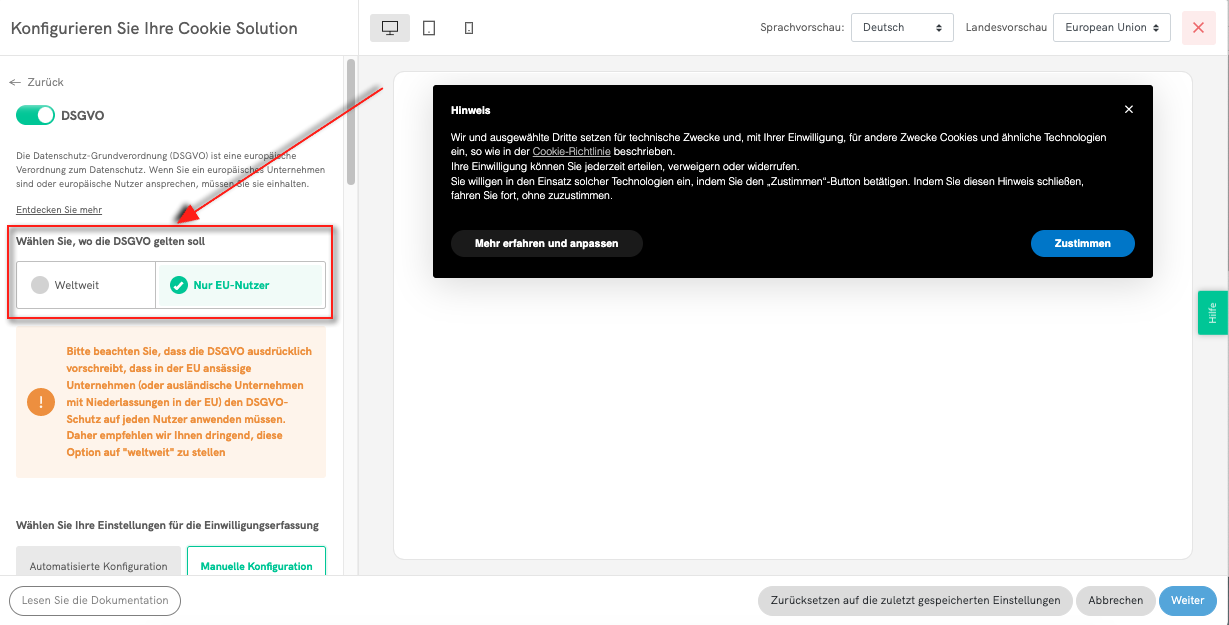Open the Cookie-Richtlinie link
Image resolution: width=1229 pixels, height=625 pixels.
coord(571,151)
